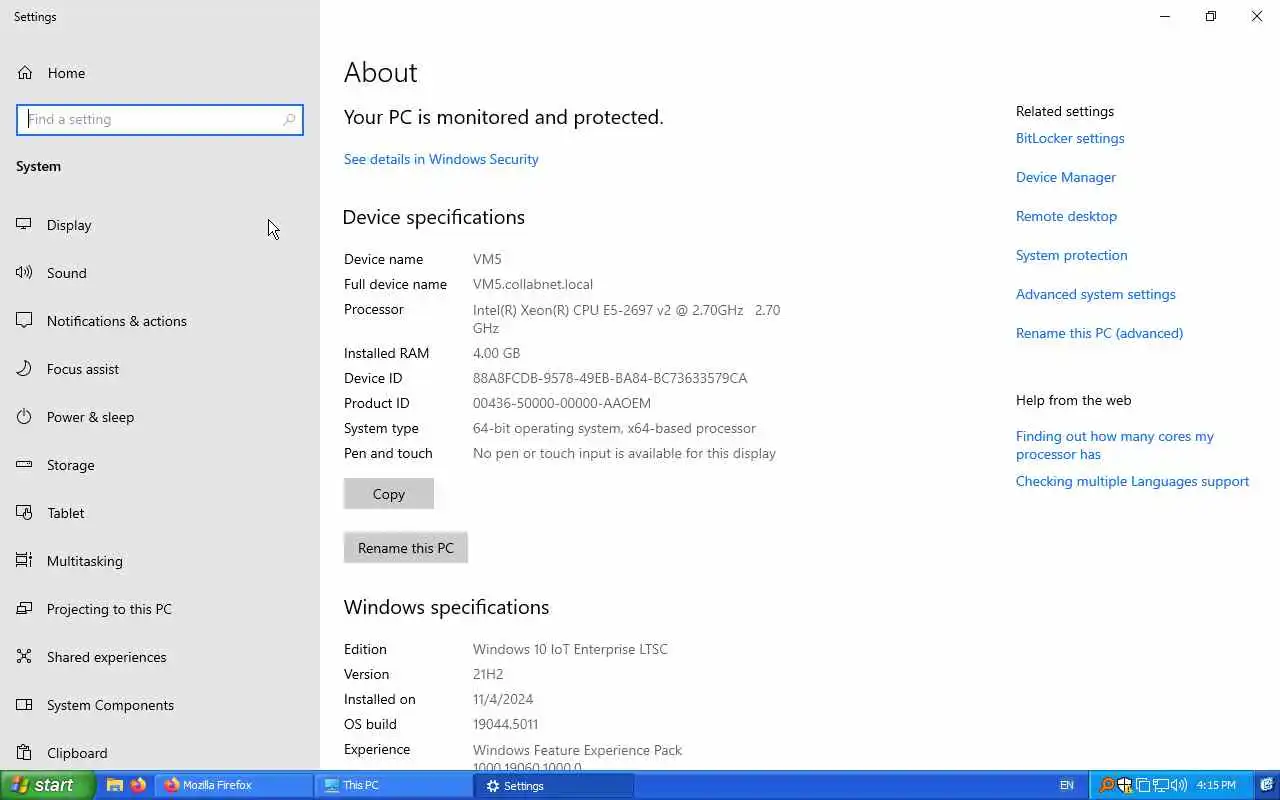The image size is (1280, 800).
Task: Select Notifications & actions
Action: tap(159, 321)
